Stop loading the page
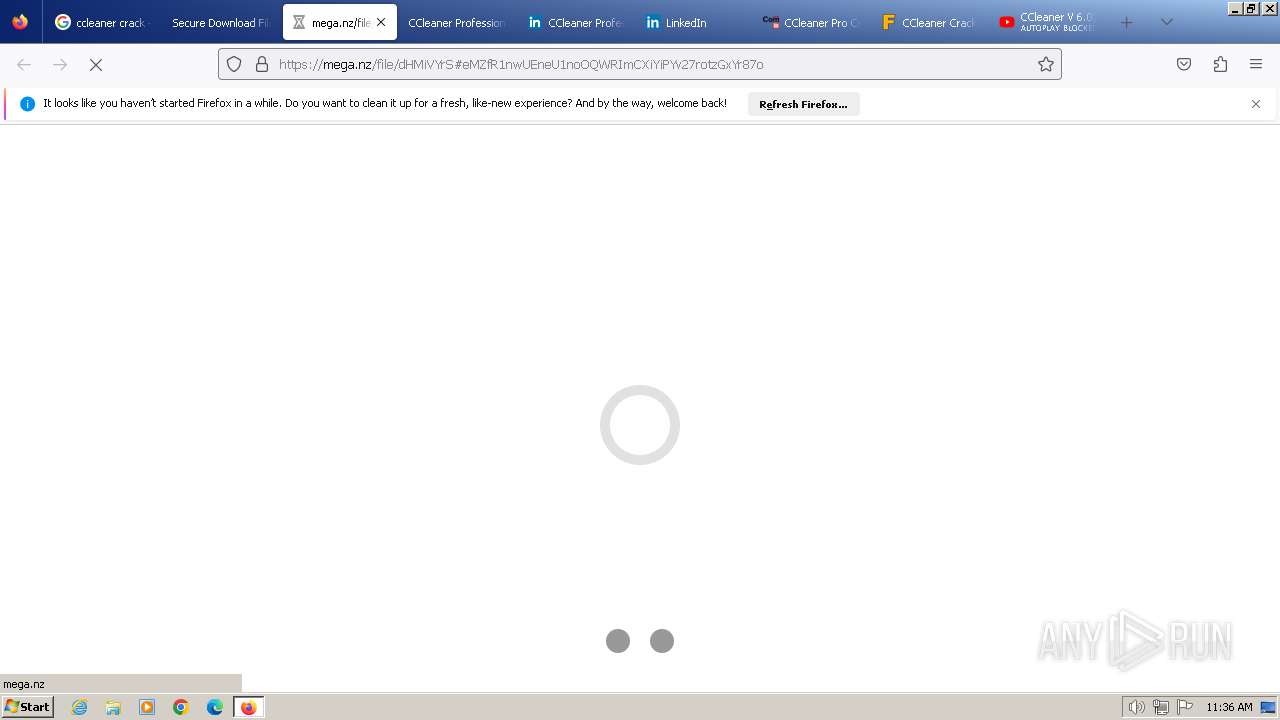 [96, 64]
